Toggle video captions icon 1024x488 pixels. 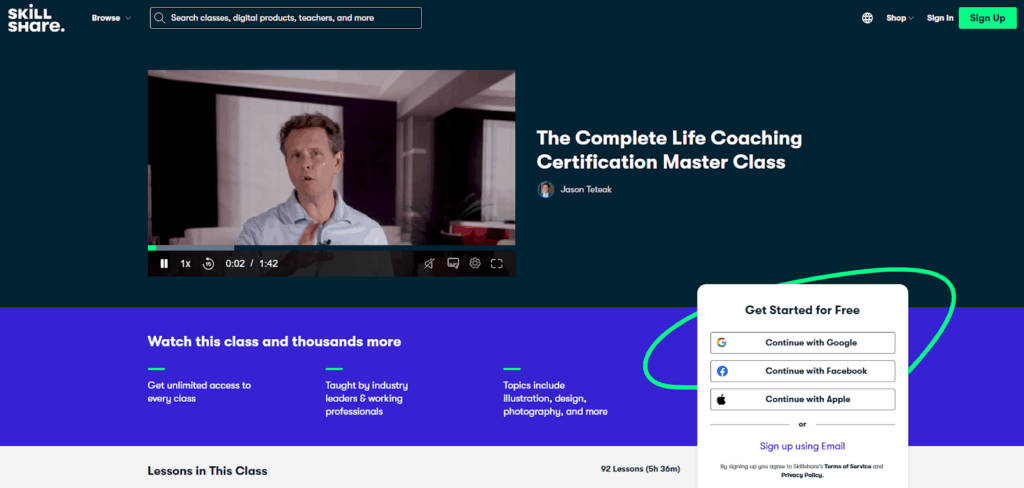click(x=453, y=263)
